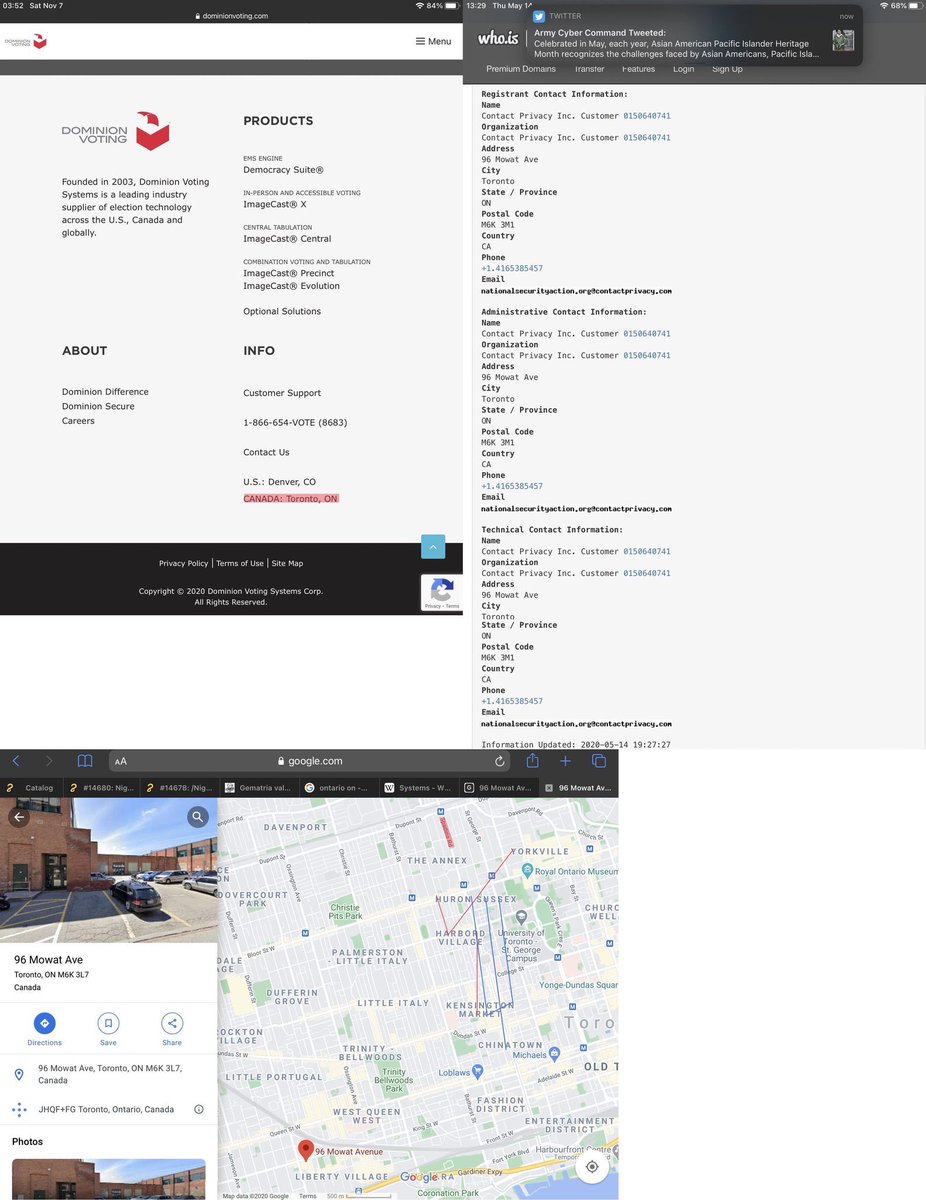Switch to the Catalog tab
The height and width of the screenshot is (1200, 926).
click(x=30, y=787)
